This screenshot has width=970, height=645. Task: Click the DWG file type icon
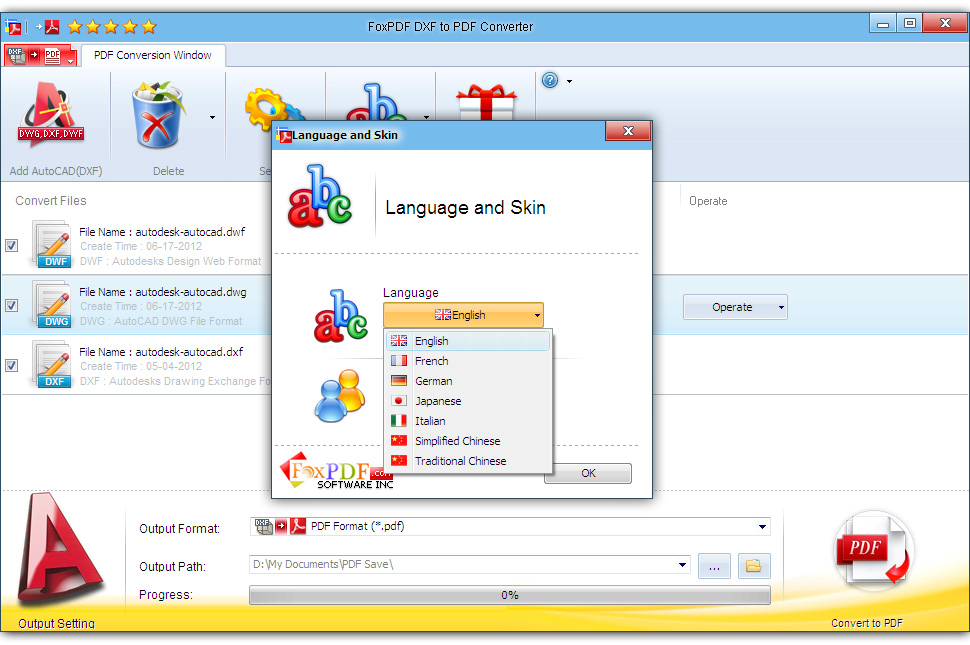[x=51, y=305]
